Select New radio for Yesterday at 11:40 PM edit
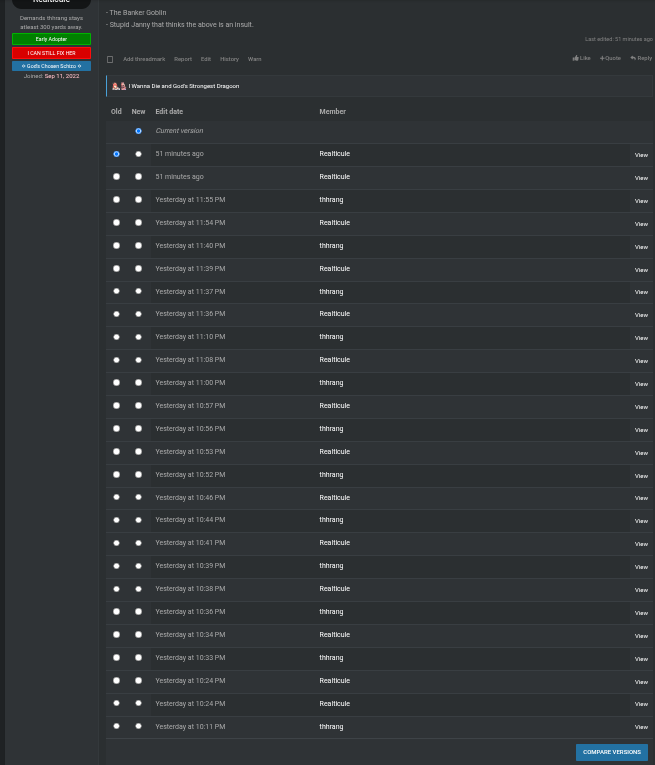This screenshot has height=765, width=655. click(x=139, y=245)
